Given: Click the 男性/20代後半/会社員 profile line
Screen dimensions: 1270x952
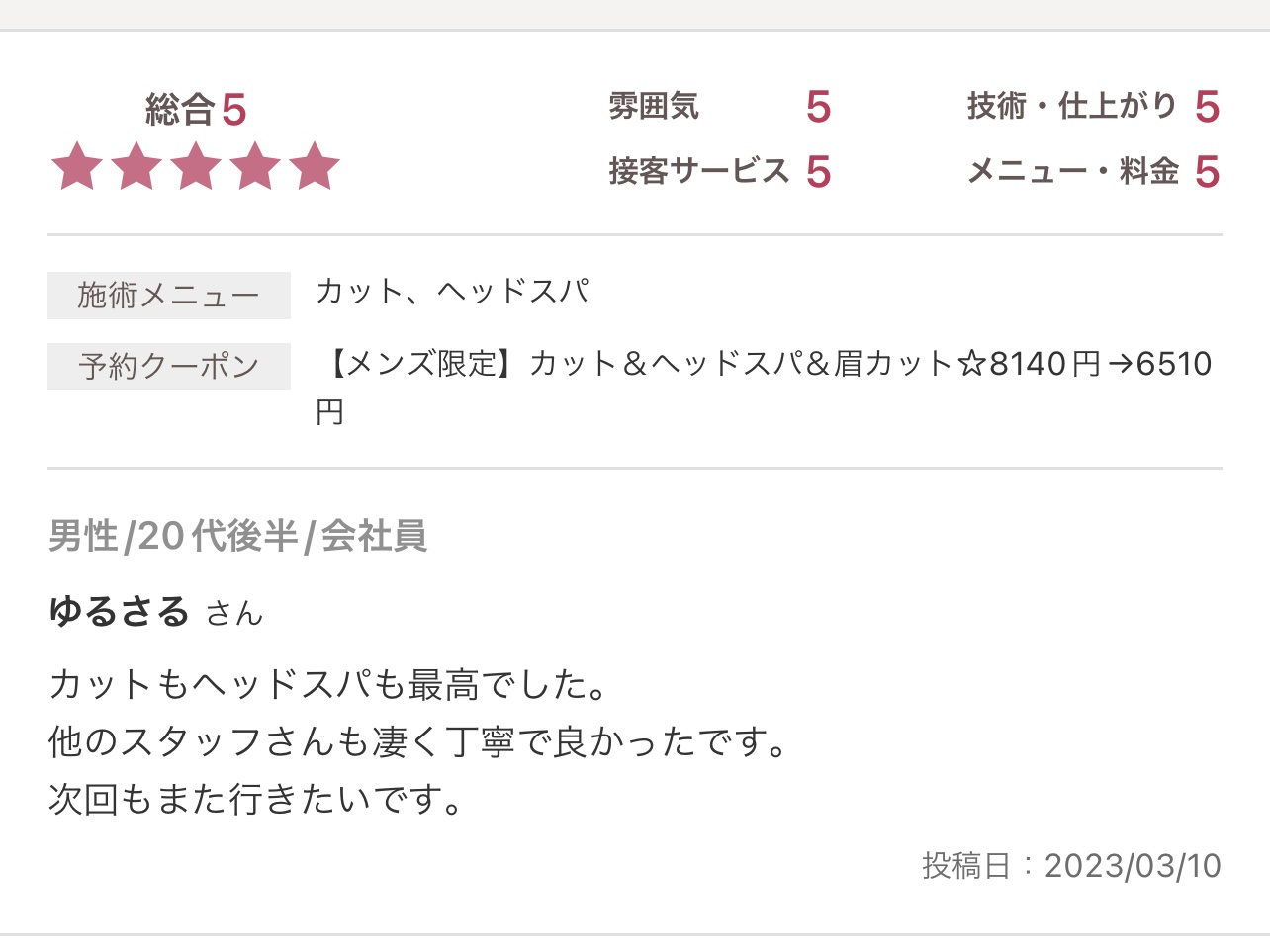Looking at the screenshot, I should click(x=237, y=536).
